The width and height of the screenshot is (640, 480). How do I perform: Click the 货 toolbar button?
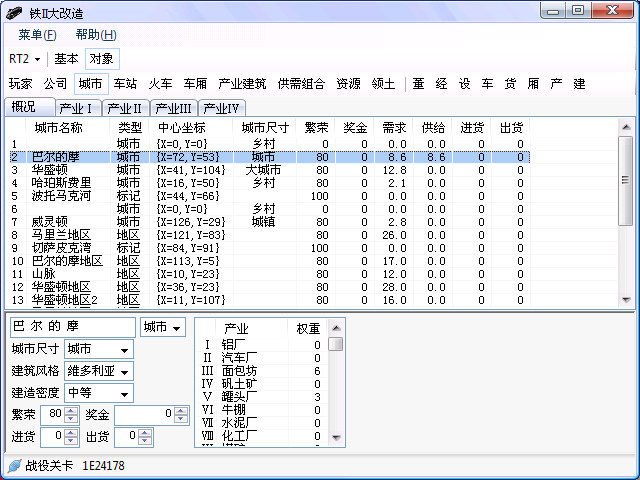(510, 84)
